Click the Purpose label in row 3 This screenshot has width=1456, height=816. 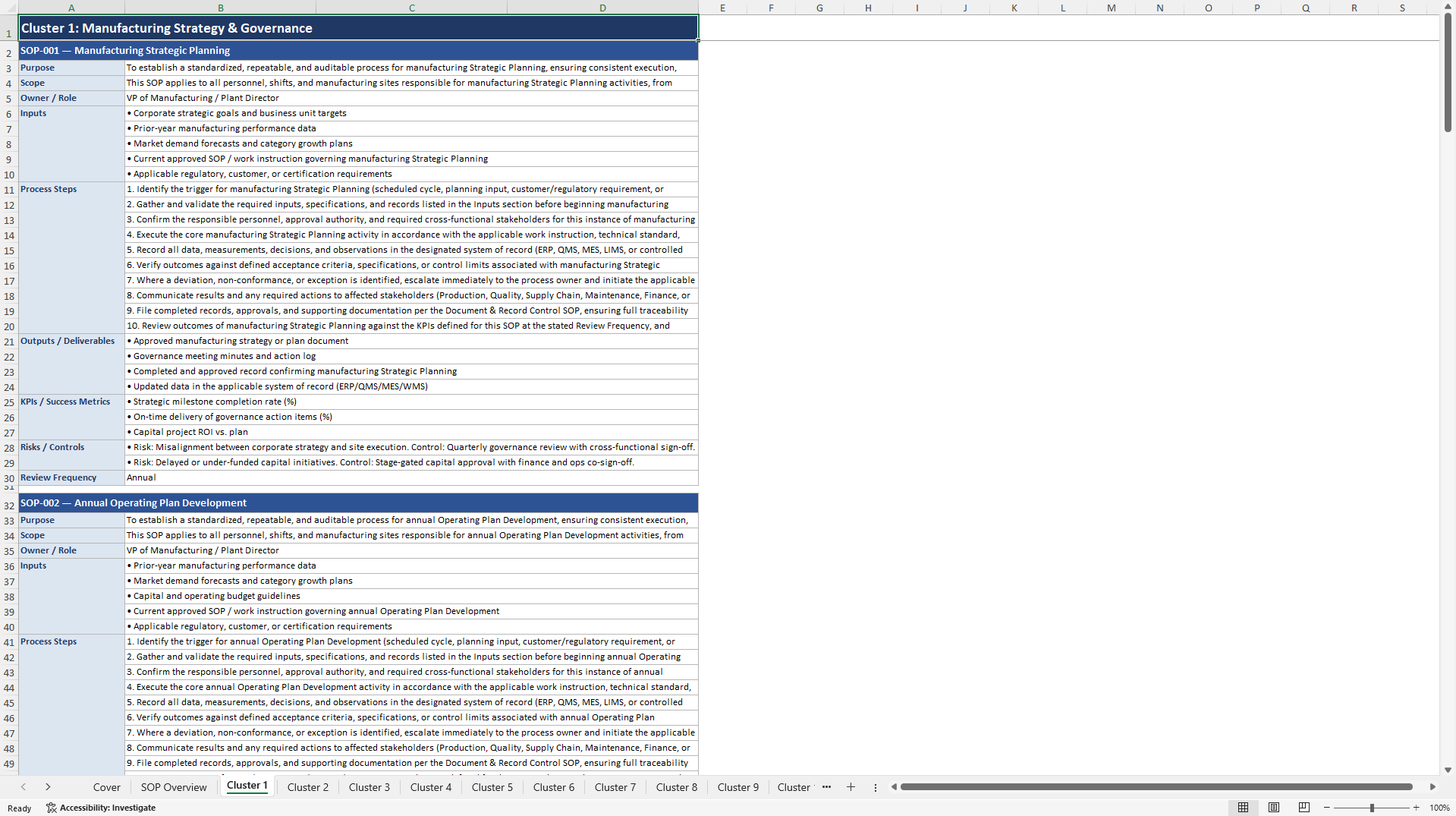(71, 68)
